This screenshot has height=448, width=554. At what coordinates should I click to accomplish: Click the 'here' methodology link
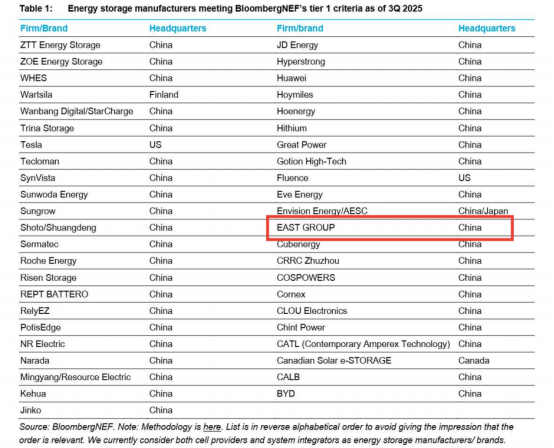(212, 427)
